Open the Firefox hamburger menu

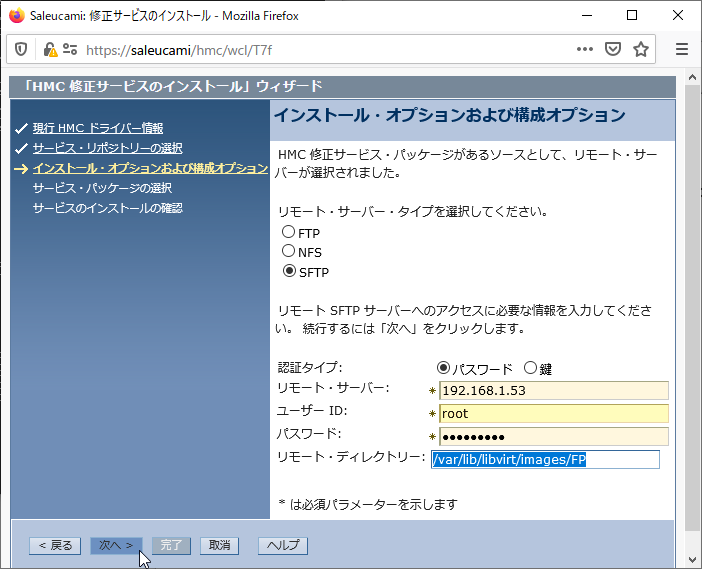tap(682, 49)
